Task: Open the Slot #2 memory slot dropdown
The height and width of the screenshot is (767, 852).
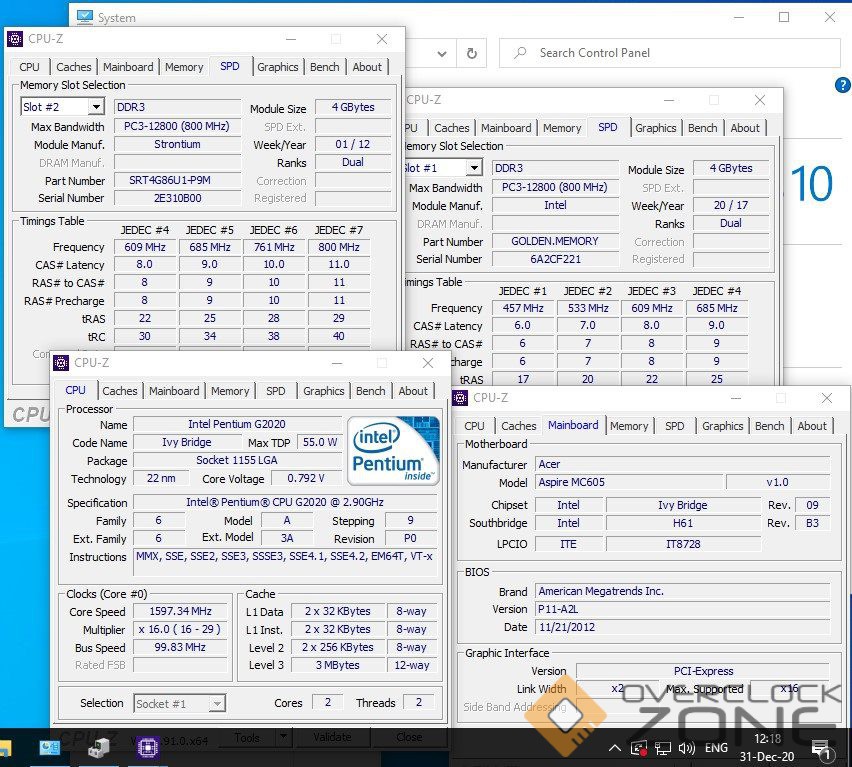Action: (x=96, y=107)
